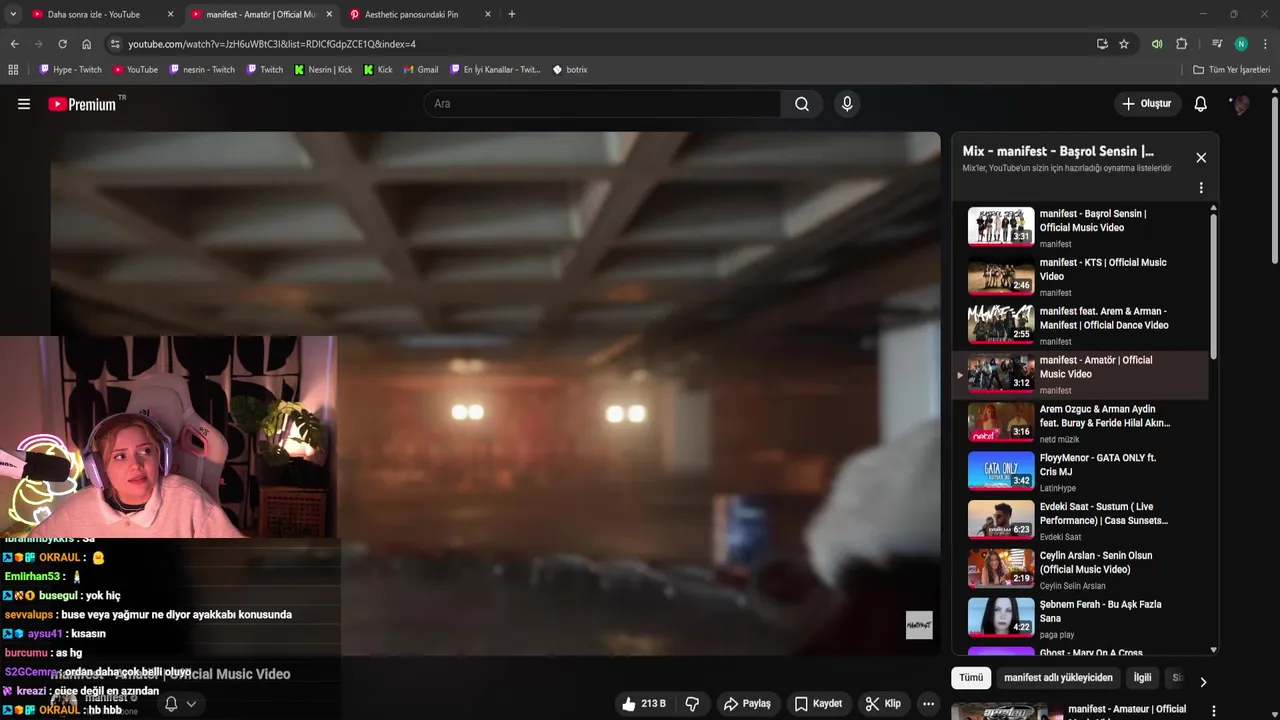Go back in browser history

pos(14,44)
